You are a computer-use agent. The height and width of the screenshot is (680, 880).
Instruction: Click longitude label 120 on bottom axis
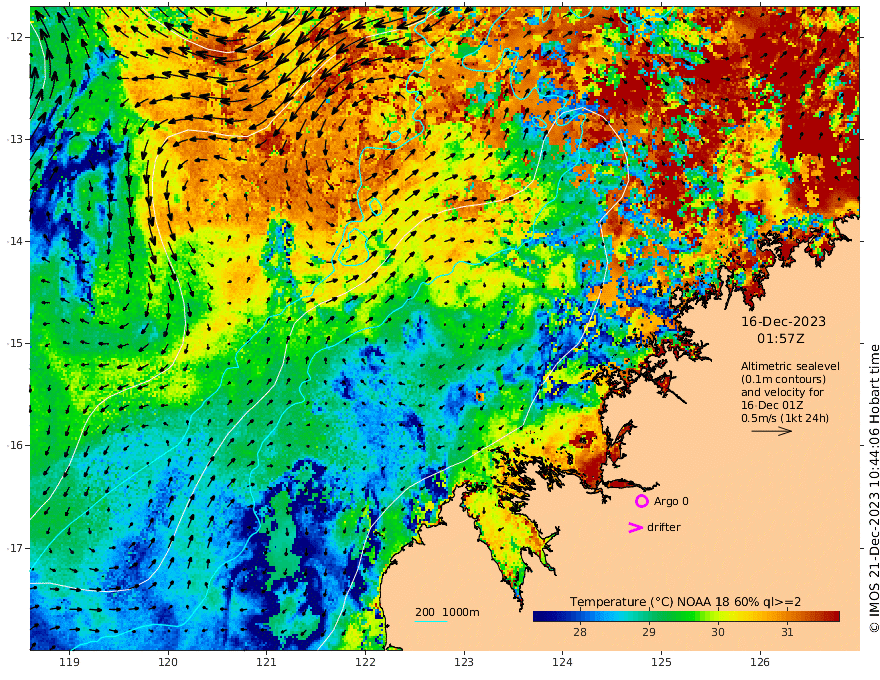pyautogui.click(x=168, y=663)
